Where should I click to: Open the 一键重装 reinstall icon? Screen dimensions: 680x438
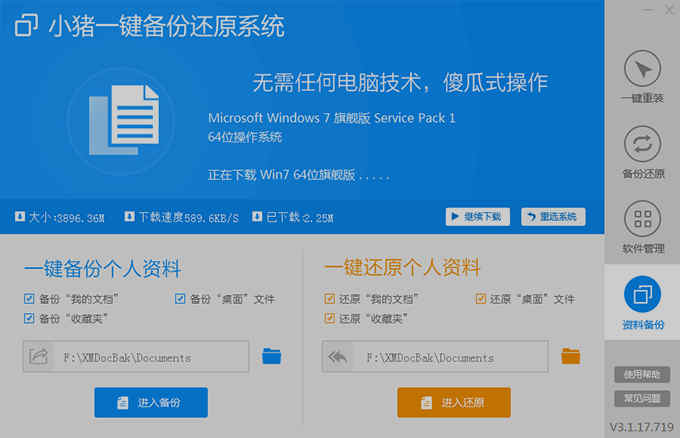[642, 69]
